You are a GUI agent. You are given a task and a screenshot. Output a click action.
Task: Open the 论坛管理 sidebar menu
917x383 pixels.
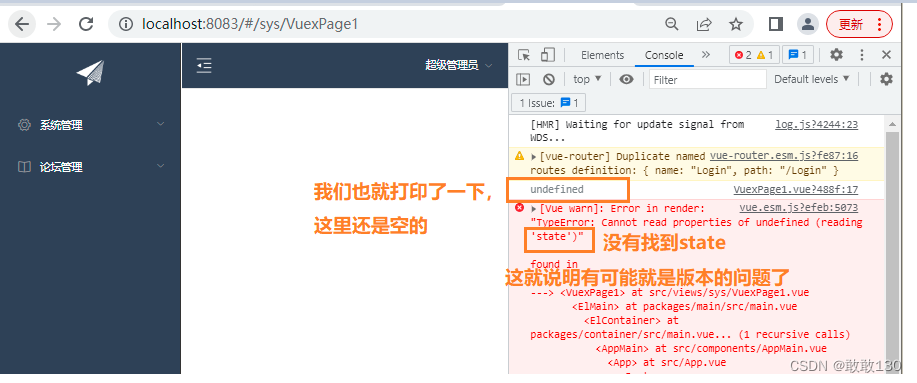click(91, 167)
